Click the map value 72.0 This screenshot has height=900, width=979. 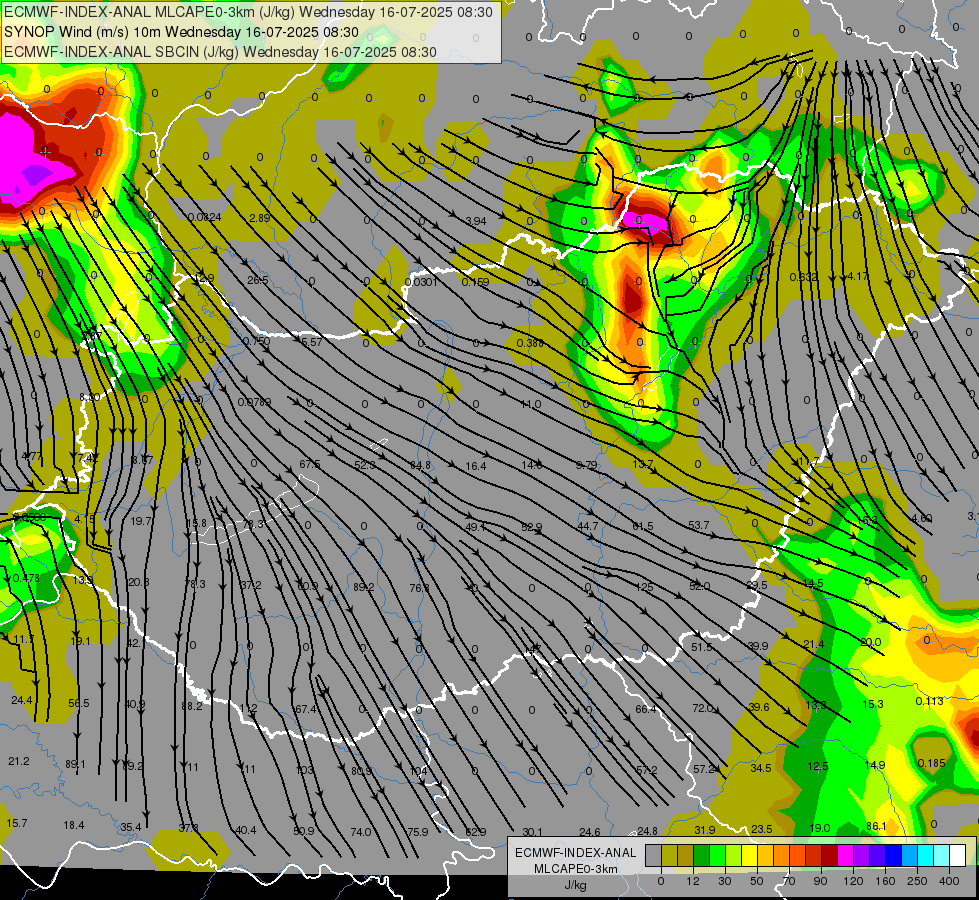point(702,708)
